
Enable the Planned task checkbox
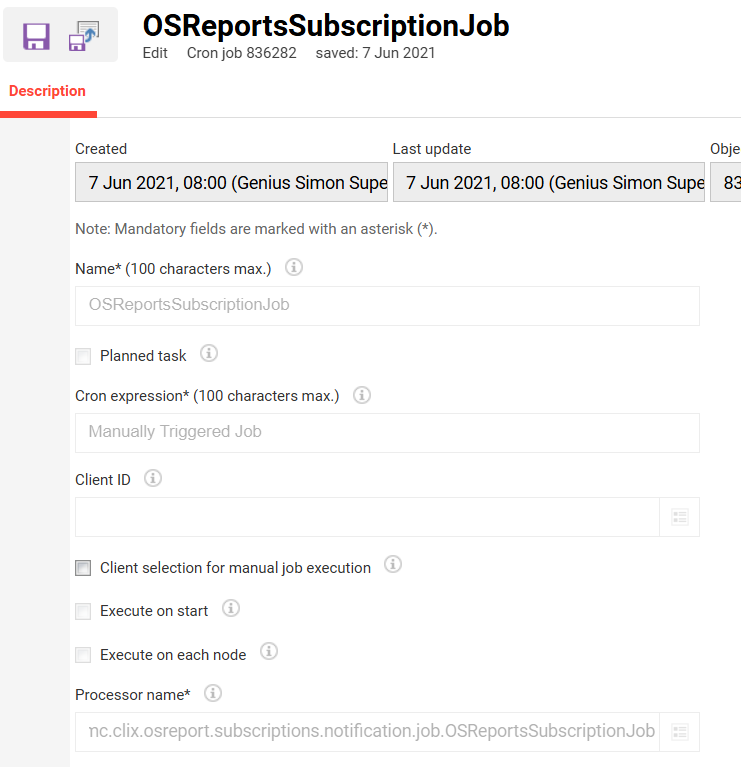(83, 356)
